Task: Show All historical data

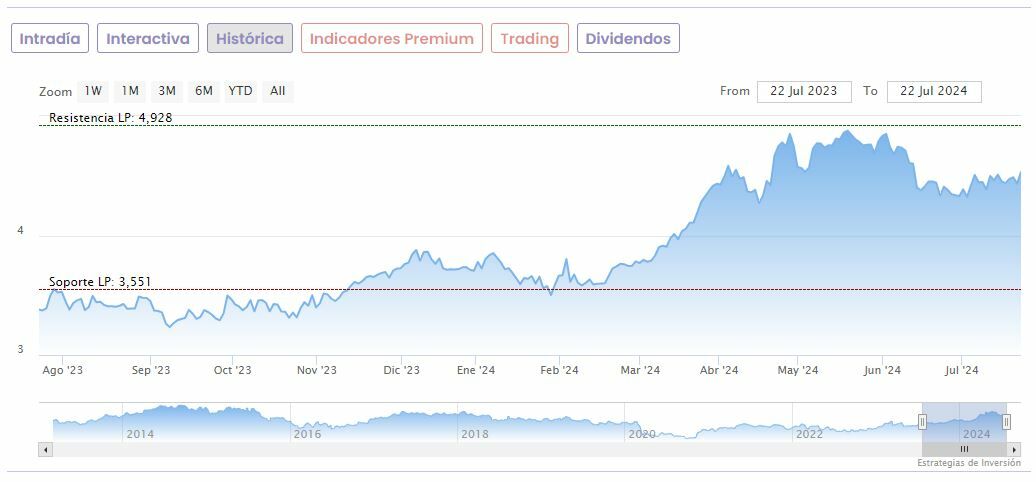Action: click(278, 91)
